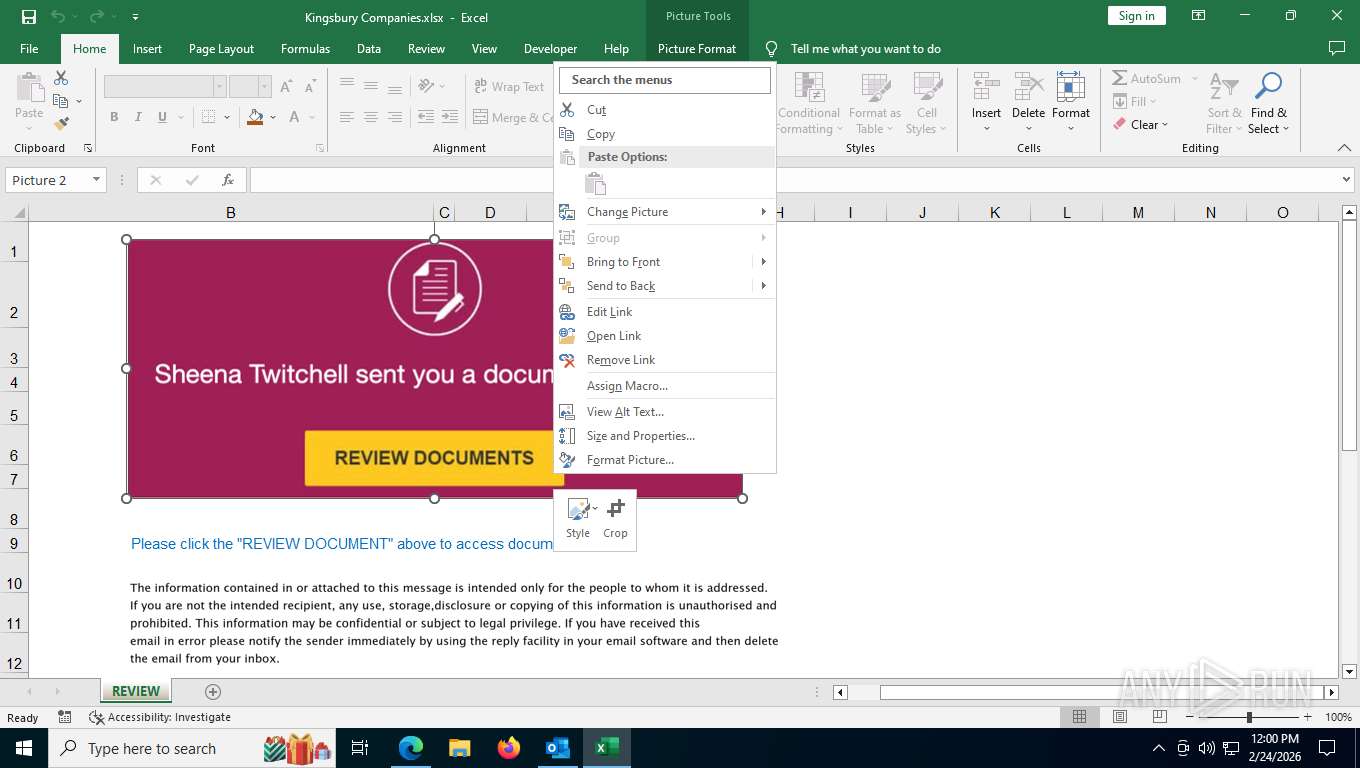Switch to Page Break Preview icon
Image resolution: width=1360 pixels, height=768 pixels.
tap(1160, 717)
